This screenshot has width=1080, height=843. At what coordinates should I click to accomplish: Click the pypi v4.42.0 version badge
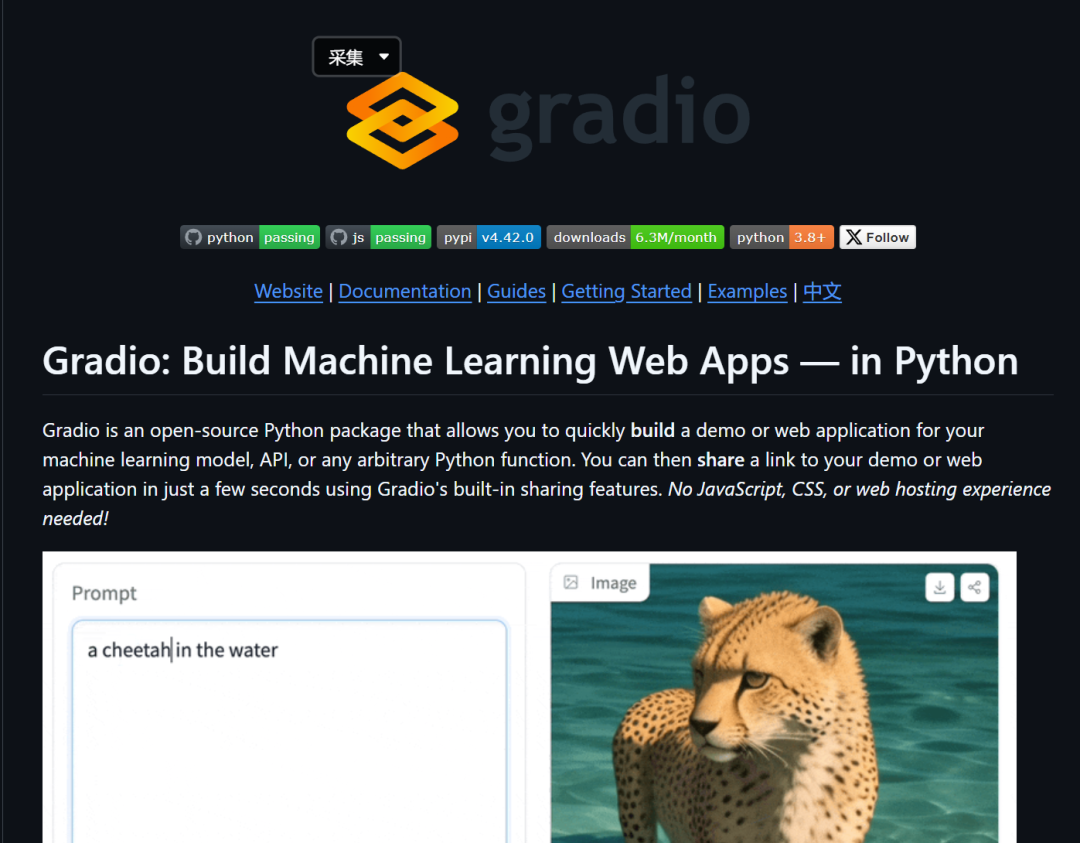(488, 237)
